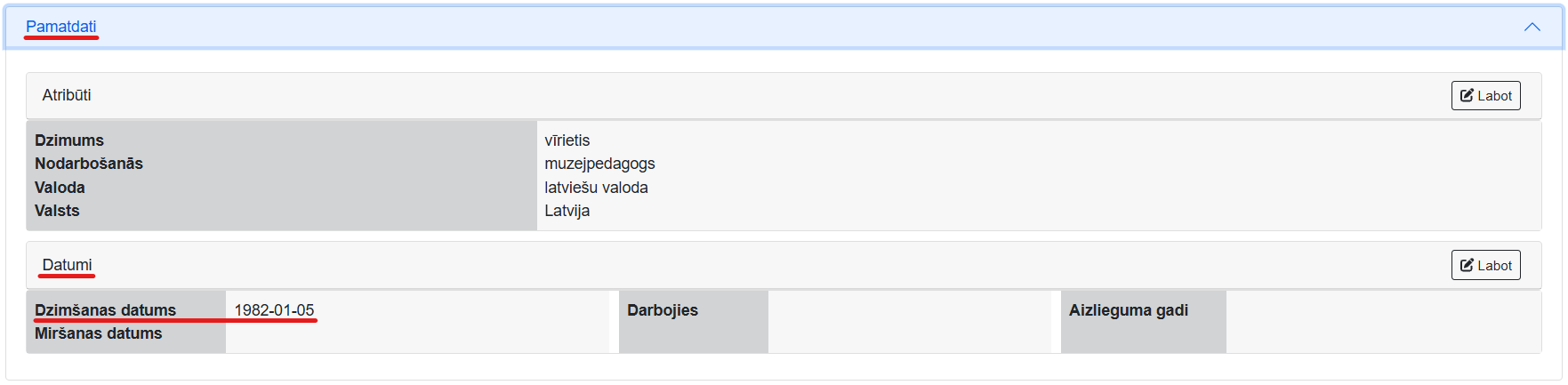This screenshot has height=385, width=1568.
Task: Click the Datumi panel heading
Action: [67, 265]
